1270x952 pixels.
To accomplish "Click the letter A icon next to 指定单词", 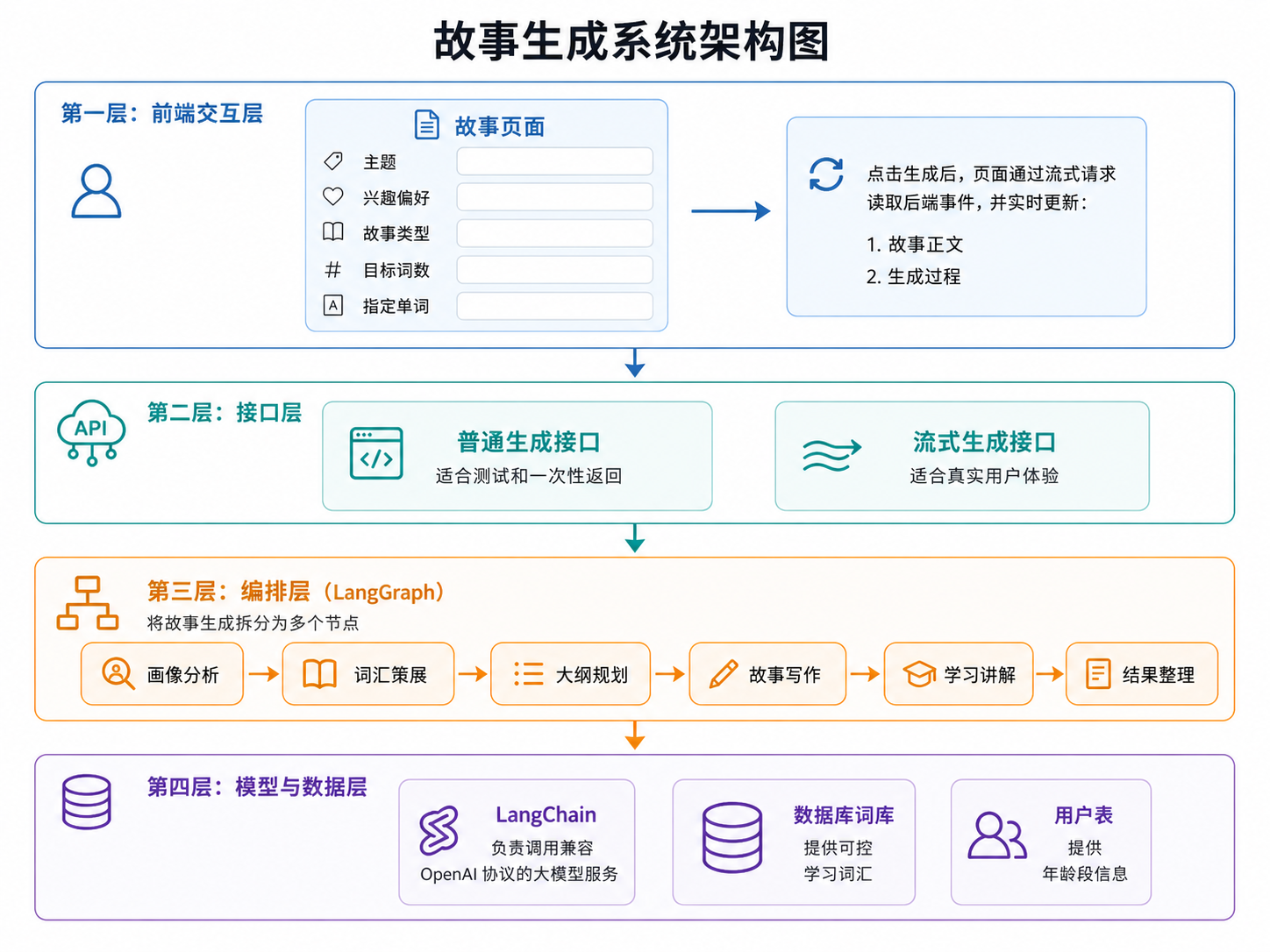I will [333, 305].
